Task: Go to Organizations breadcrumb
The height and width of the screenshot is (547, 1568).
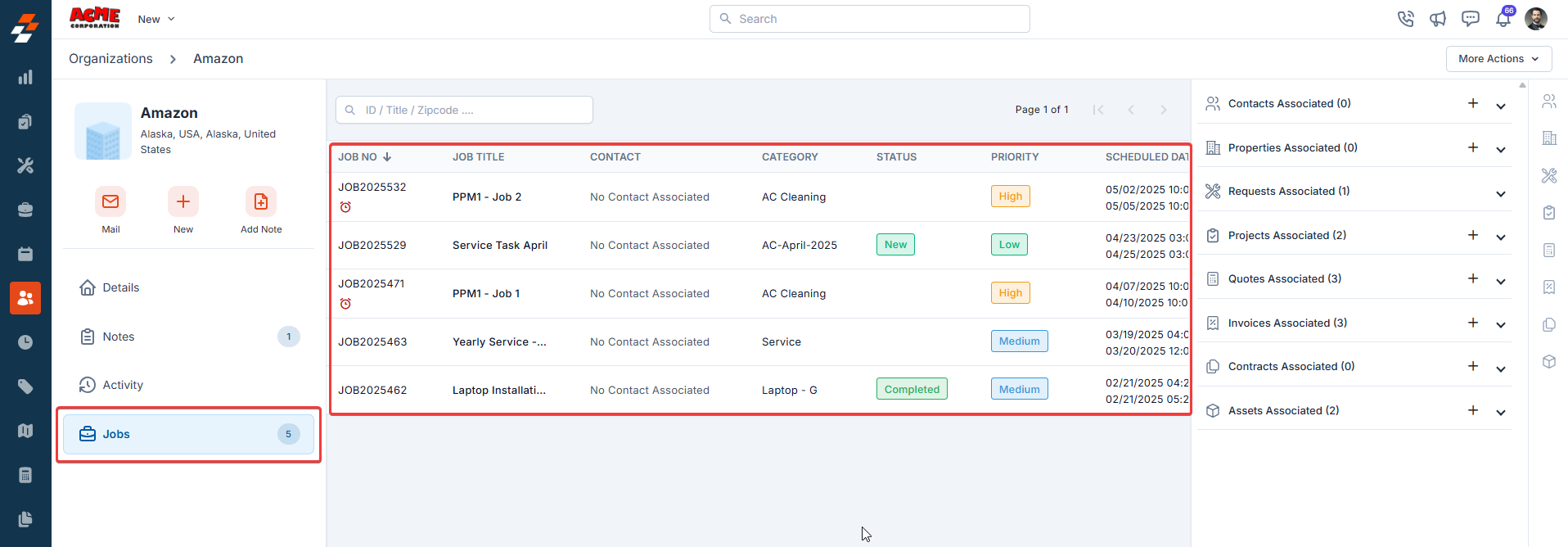Action: coord(110,59)
